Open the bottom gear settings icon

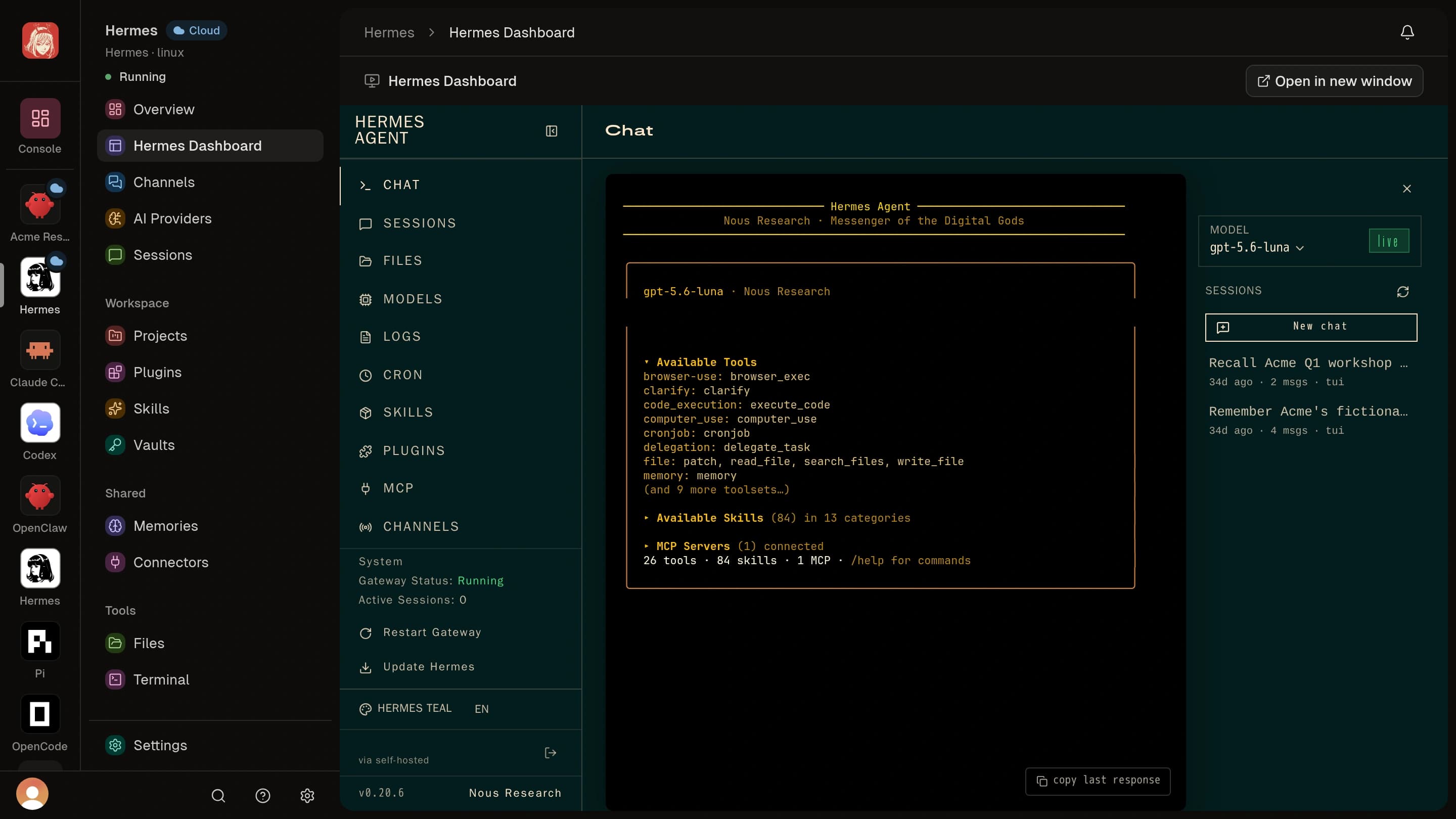click(x=307, y=796)
